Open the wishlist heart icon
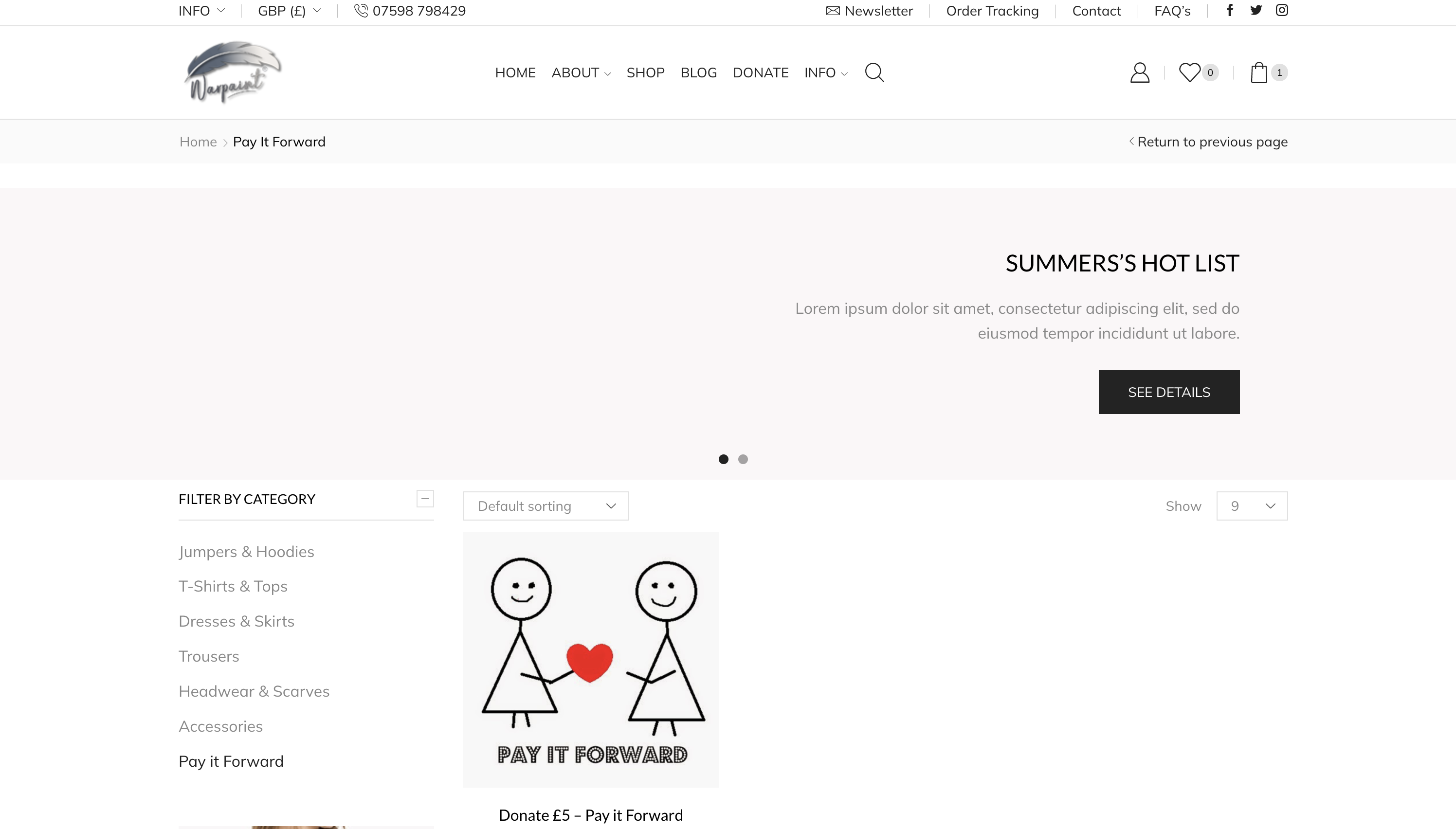Viewport: 1456px width, 829px height. point(1189,72)
